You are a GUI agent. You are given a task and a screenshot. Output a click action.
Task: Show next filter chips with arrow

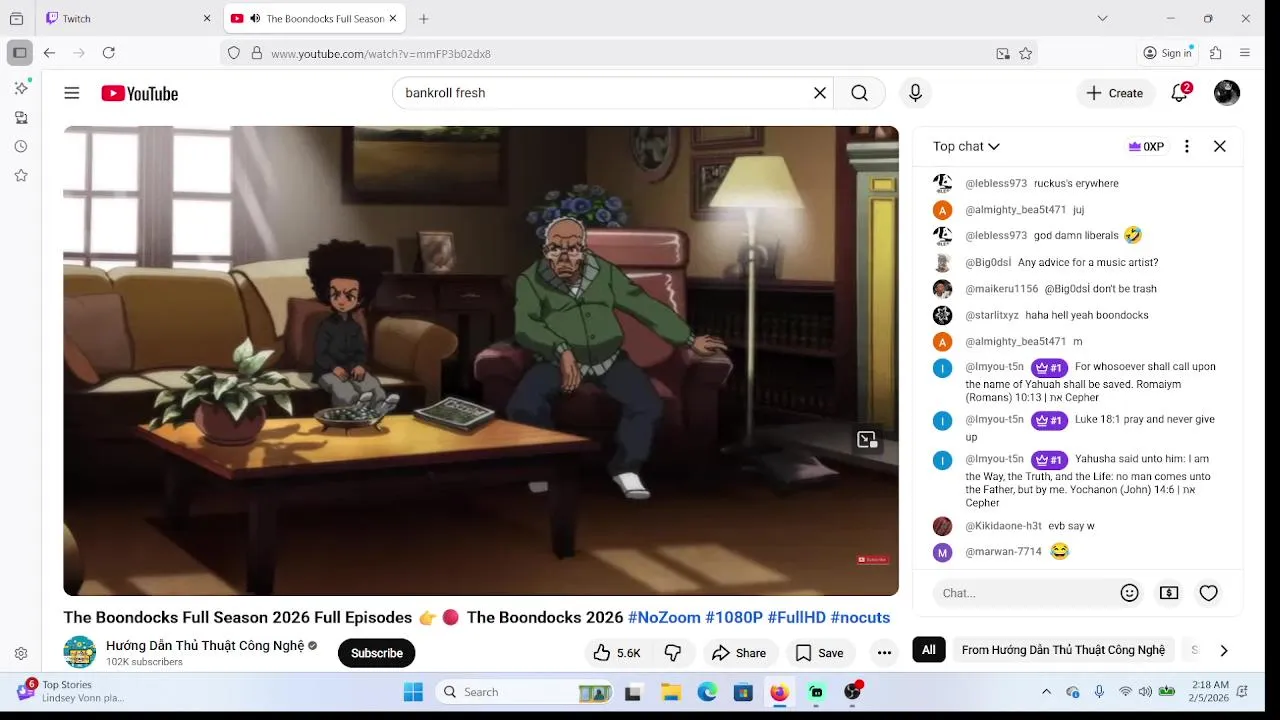point(1223,650)
